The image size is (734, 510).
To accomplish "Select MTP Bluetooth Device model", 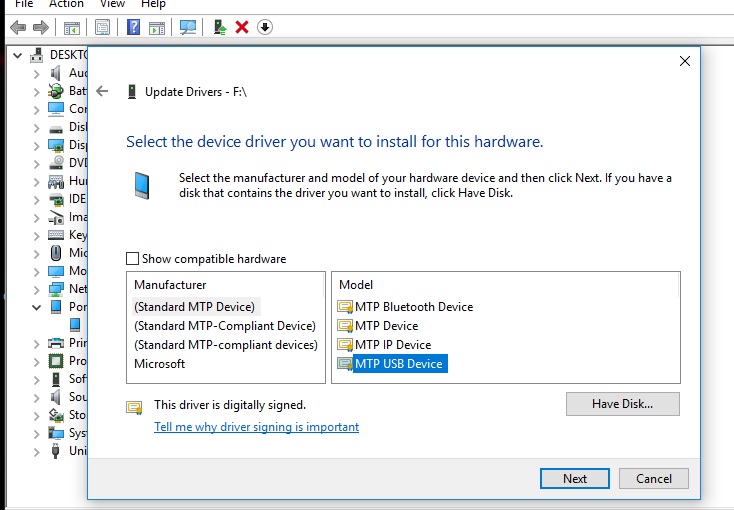I will point(414,307).
